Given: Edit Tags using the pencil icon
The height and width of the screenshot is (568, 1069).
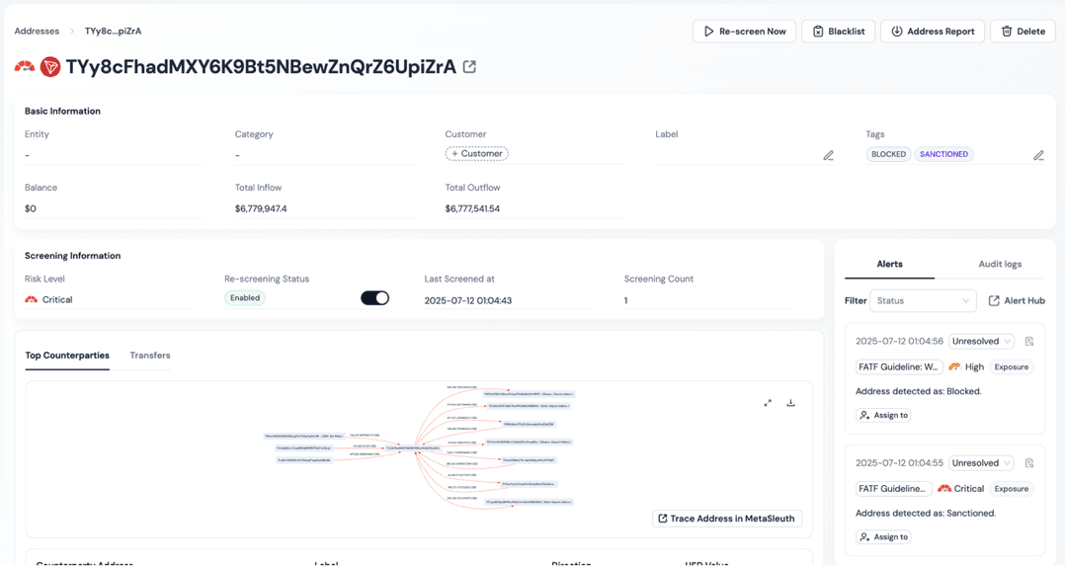Looking at the screenshot, I should [x=1038, y=155].
